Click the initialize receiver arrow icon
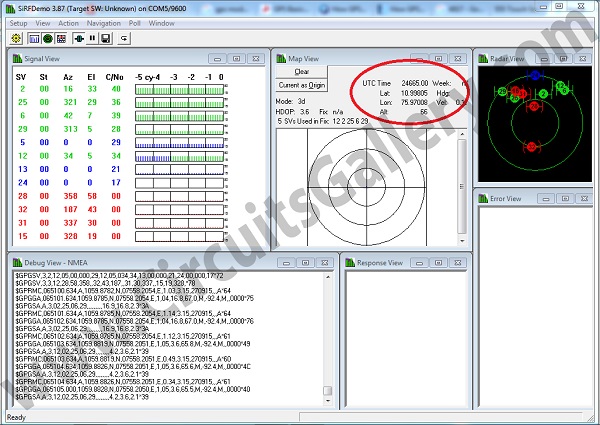600x425 pixels. coord(124,38)
